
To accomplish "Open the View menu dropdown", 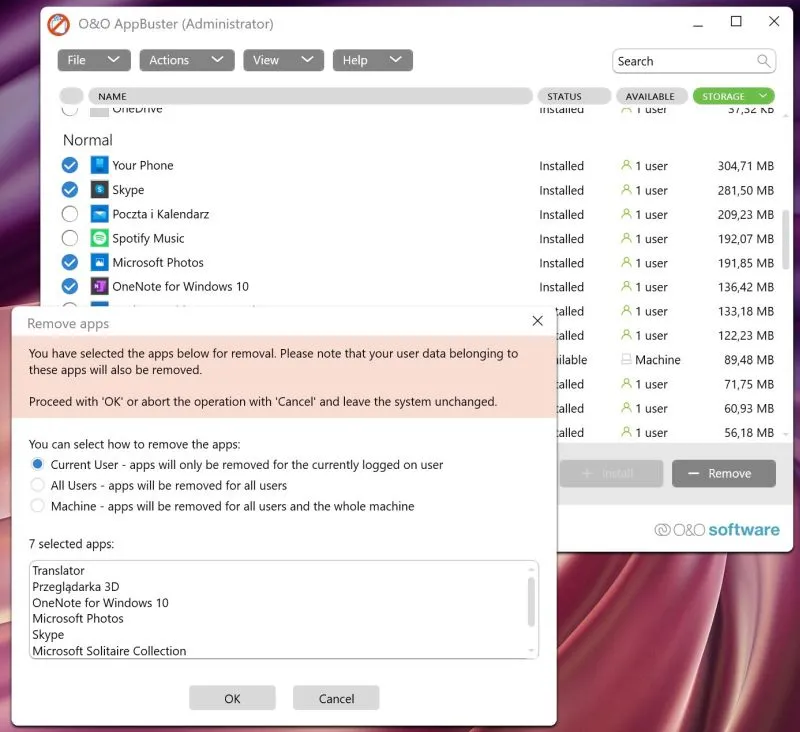I will click(283, 60).
